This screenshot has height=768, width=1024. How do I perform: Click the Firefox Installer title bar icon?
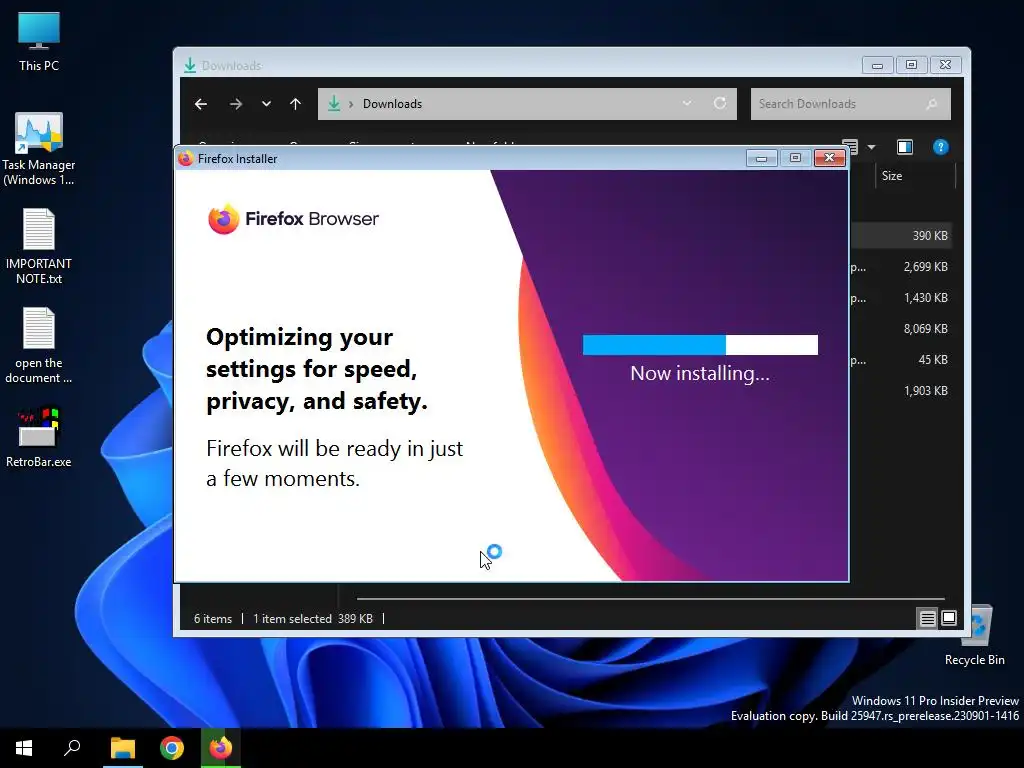185,159
